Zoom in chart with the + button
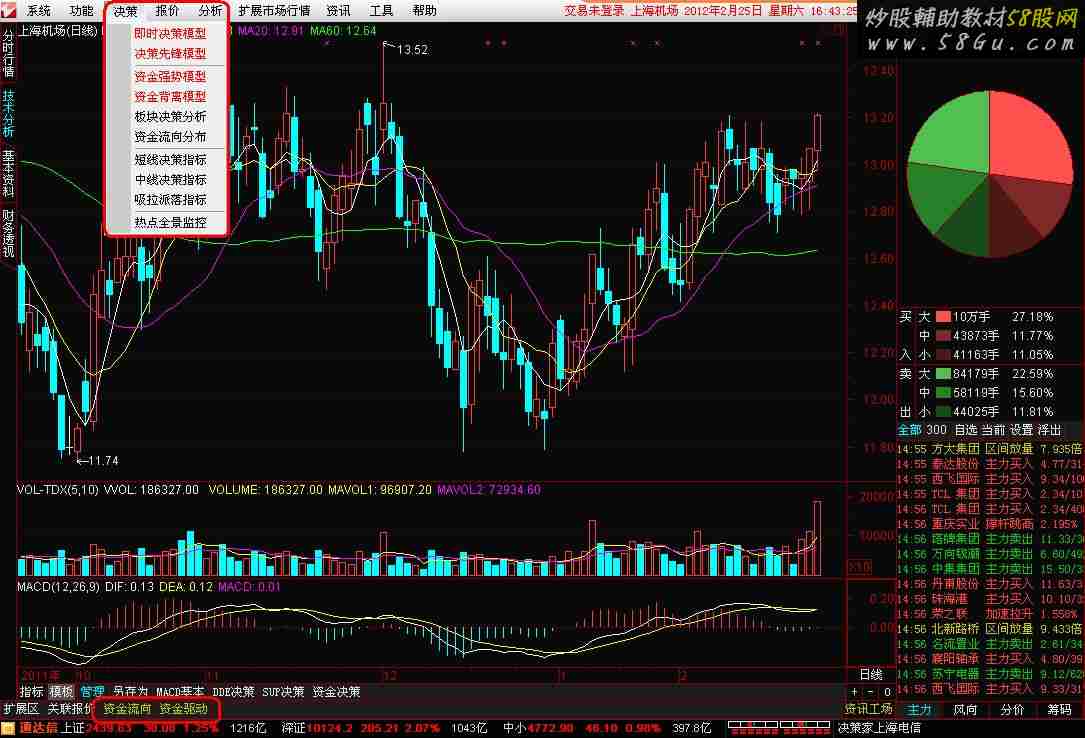 (855, 692)
